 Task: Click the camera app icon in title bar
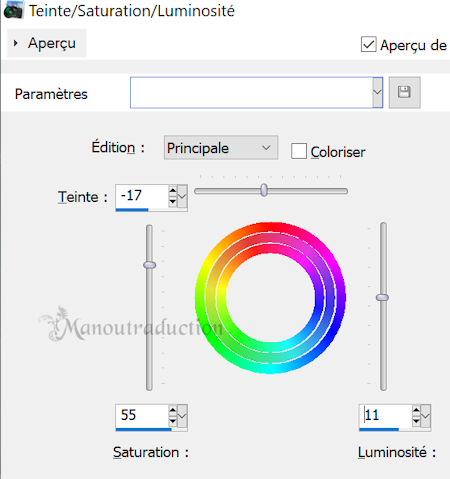pos(13,10)
